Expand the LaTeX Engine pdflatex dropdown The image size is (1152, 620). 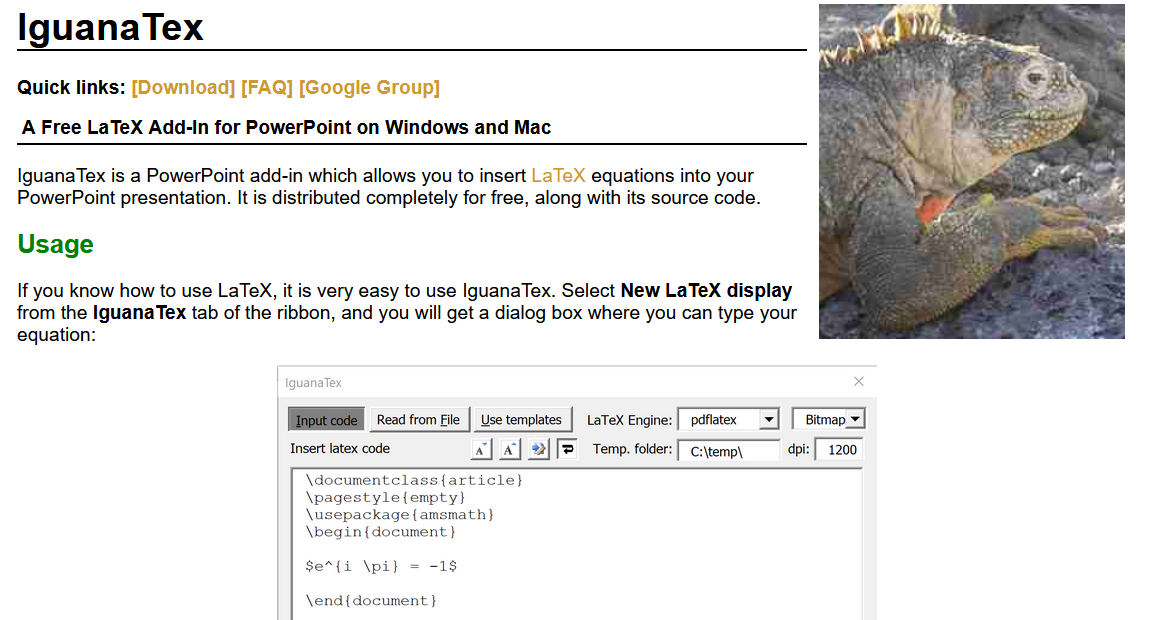[768, 420]
